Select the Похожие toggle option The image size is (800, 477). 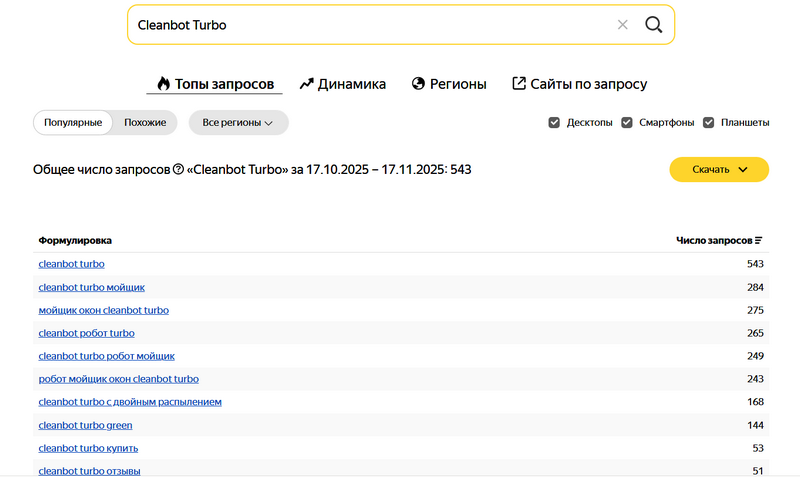coord(145,123)
